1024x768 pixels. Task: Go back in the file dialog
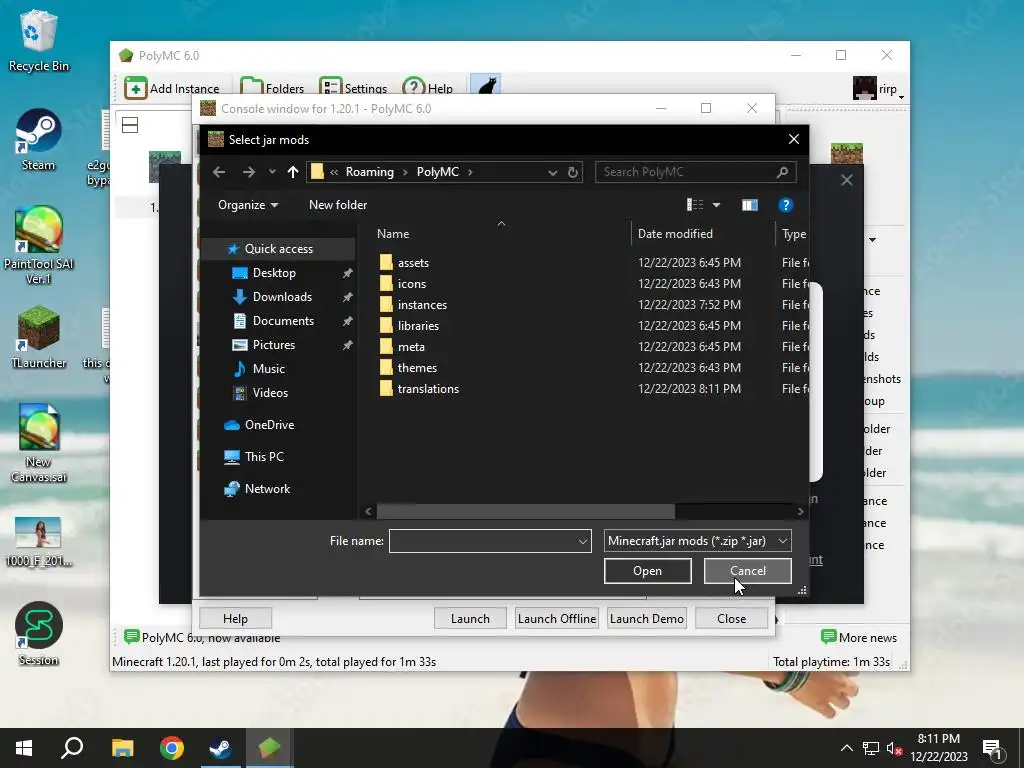(x=219, y=172)
